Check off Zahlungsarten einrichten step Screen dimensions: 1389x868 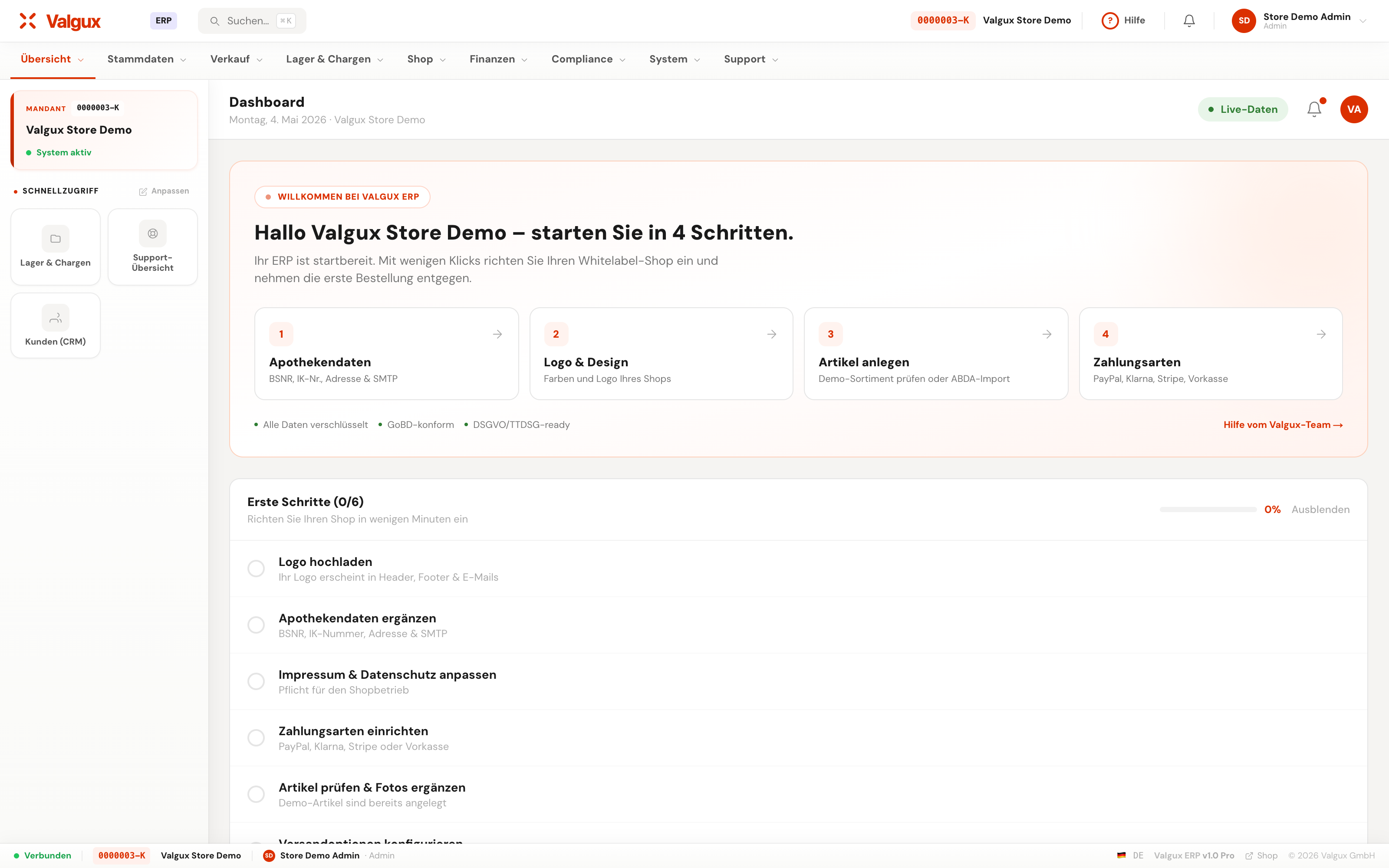click(x=256, y=738)
